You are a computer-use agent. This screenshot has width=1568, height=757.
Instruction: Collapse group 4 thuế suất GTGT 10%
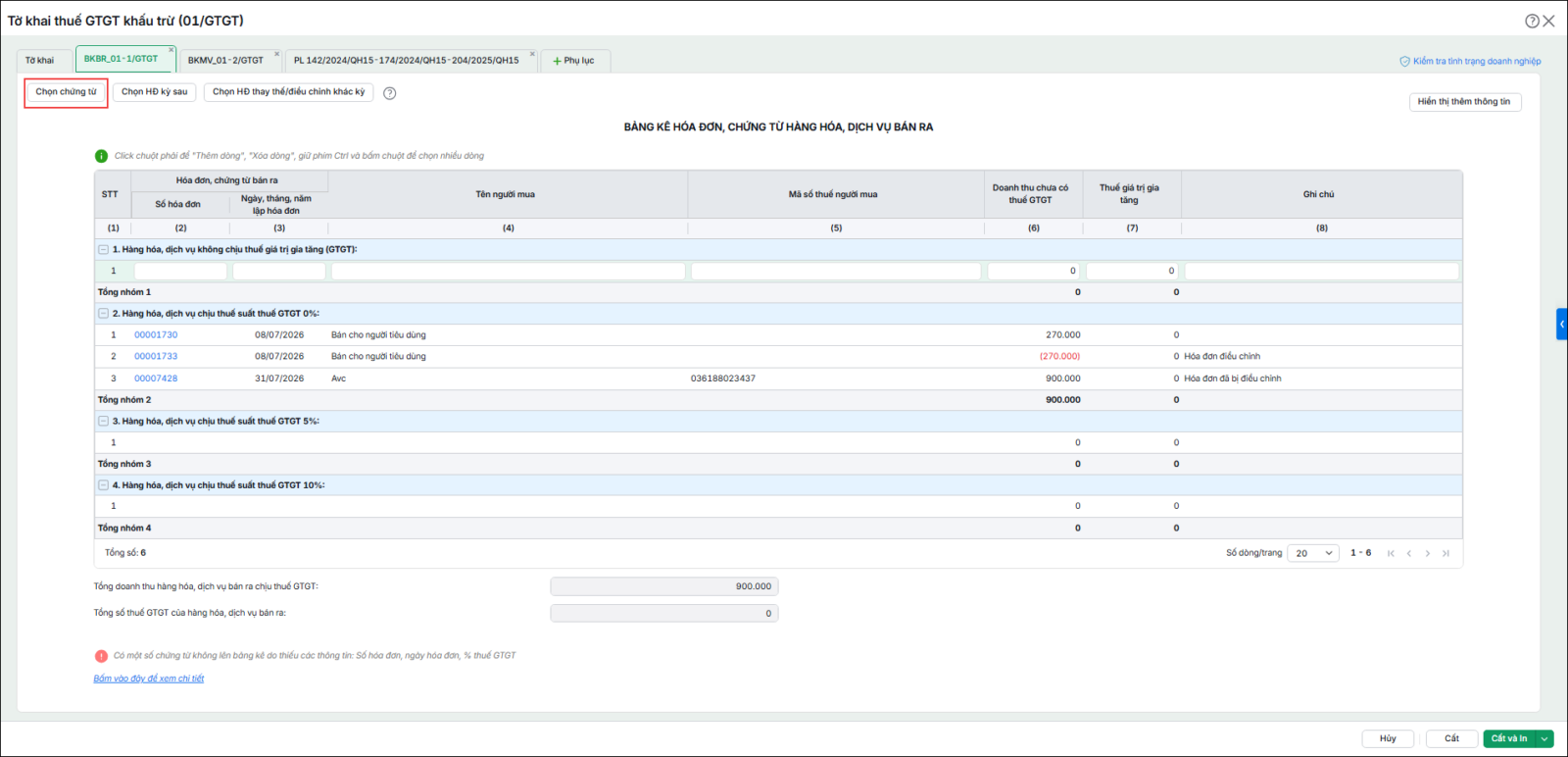click(x=103, y=485)
